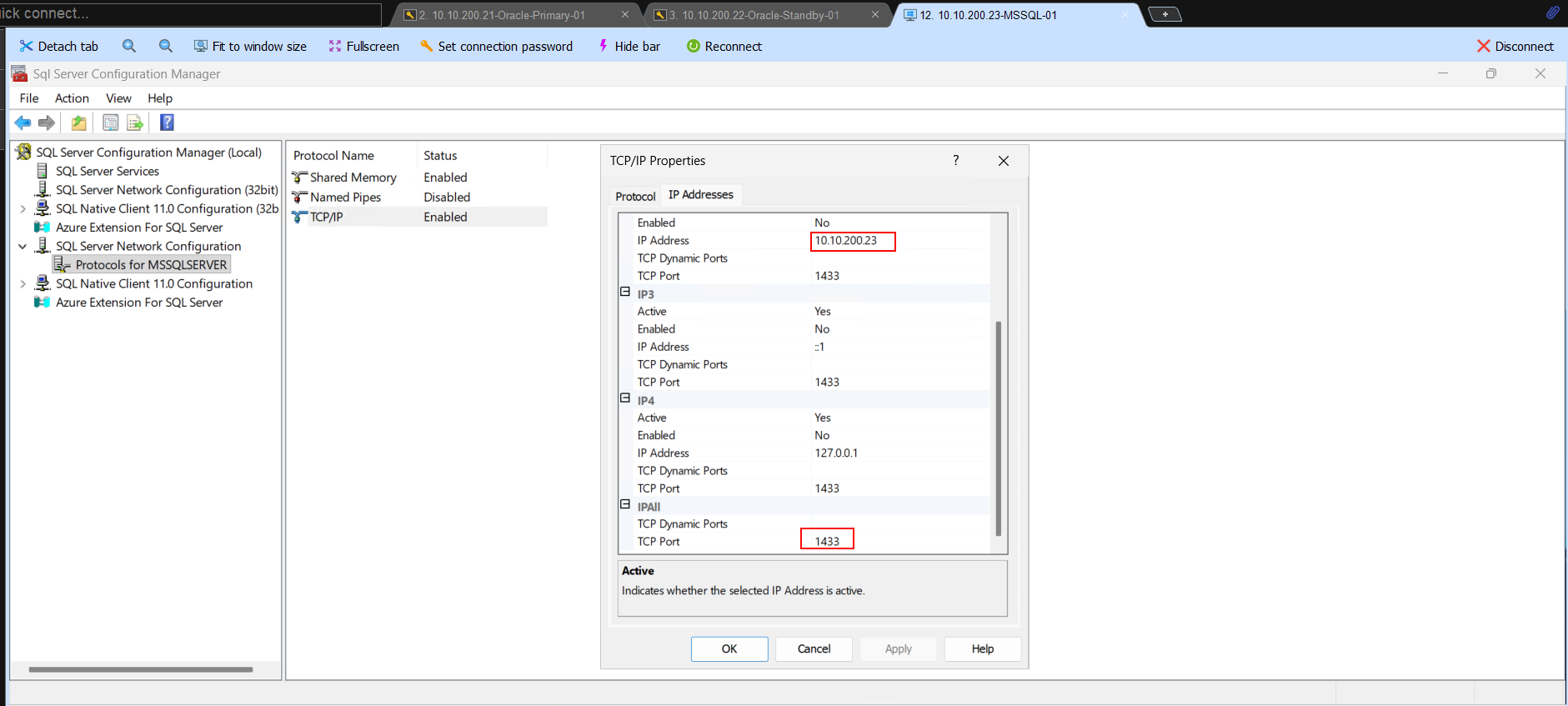Hide the connection bar
Image resolution: width=1568 pixels, height=706 pixels.
click(x=629, y=47)
